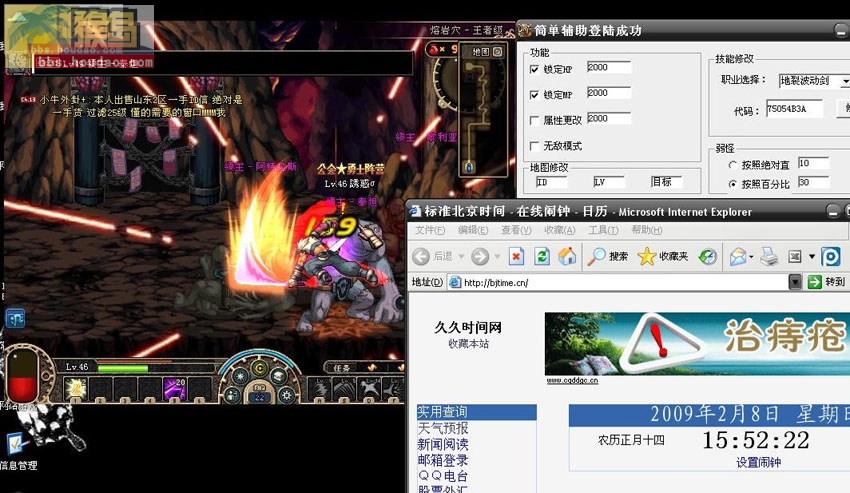The height and width of the screenshot is (493, 850).
Task: Select the 按照百分比 radio button
Action: (x=733, y=184)
